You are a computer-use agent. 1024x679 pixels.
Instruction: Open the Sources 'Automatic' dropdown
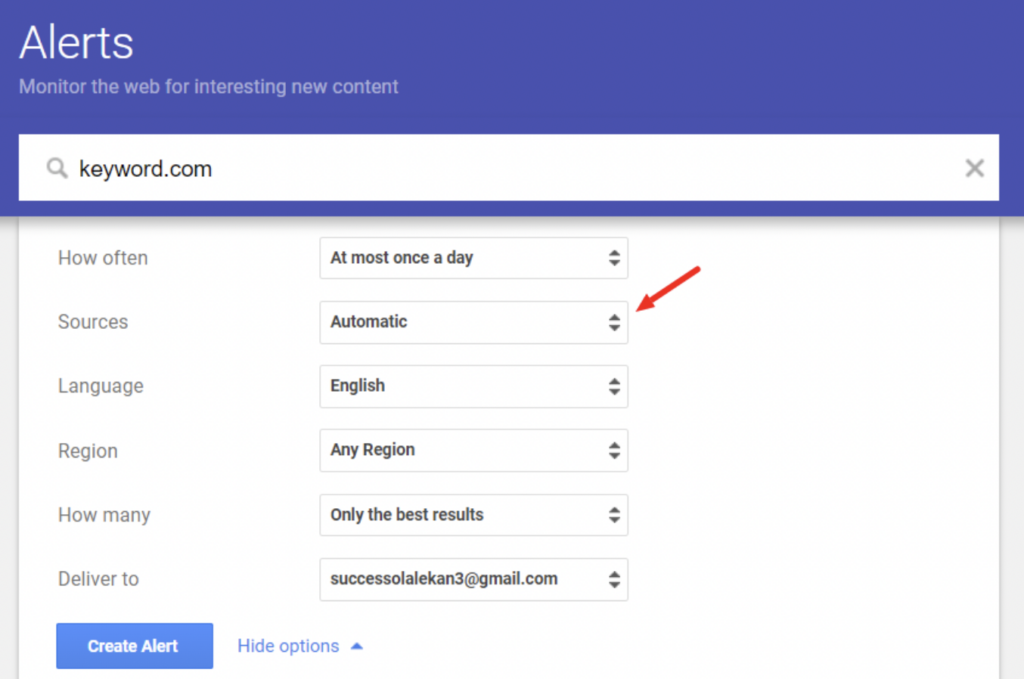point(460,322)
